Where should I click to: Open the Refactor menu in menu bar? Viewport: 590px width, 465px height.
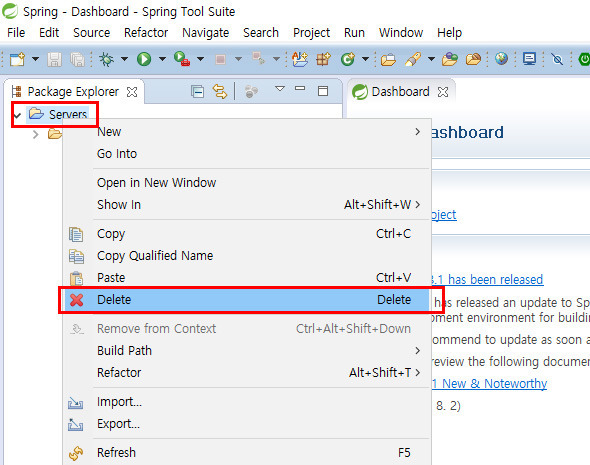point(146,33)
